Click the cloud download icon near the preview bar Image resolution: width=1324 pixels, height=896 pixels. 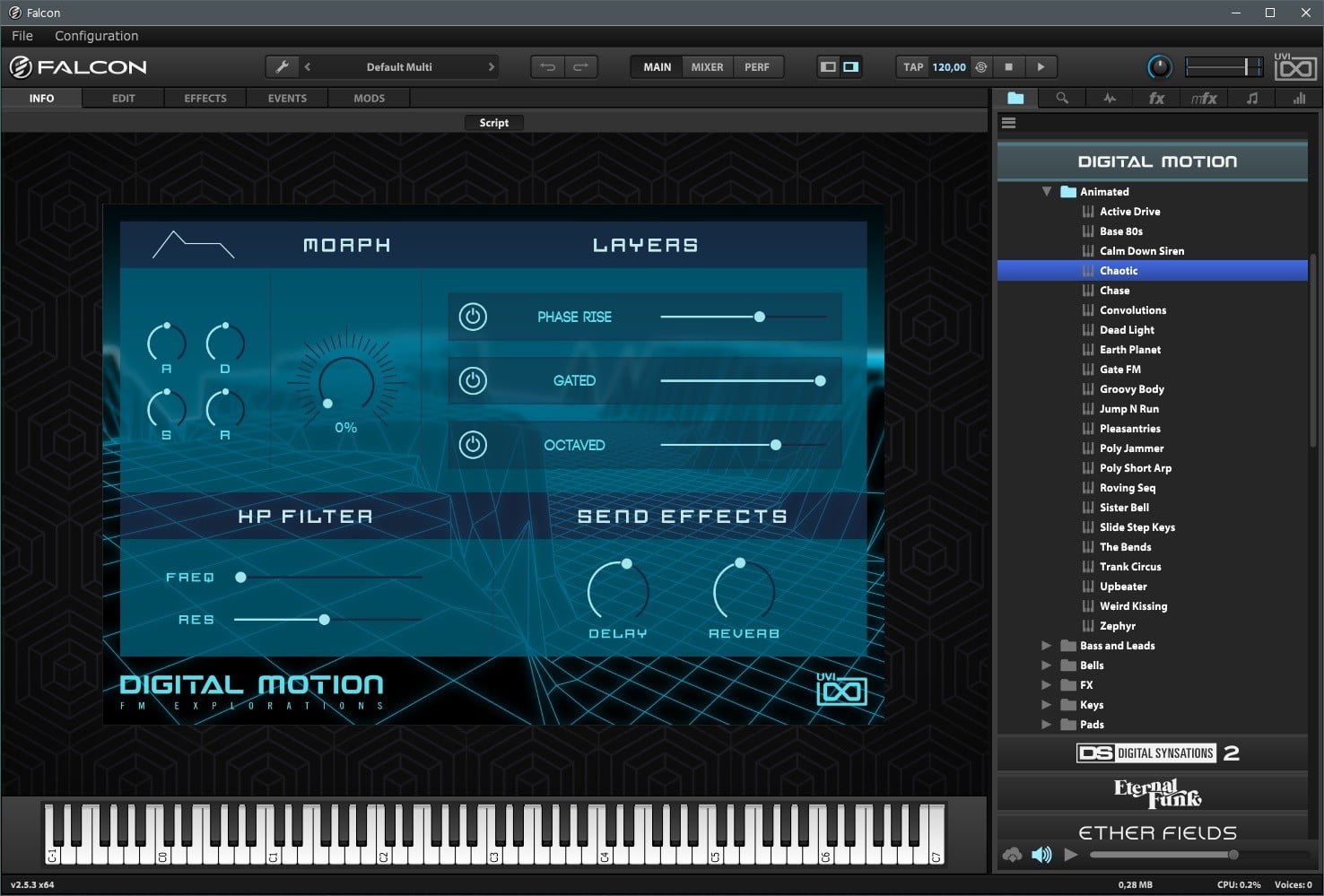click(x=1012, y=855)
